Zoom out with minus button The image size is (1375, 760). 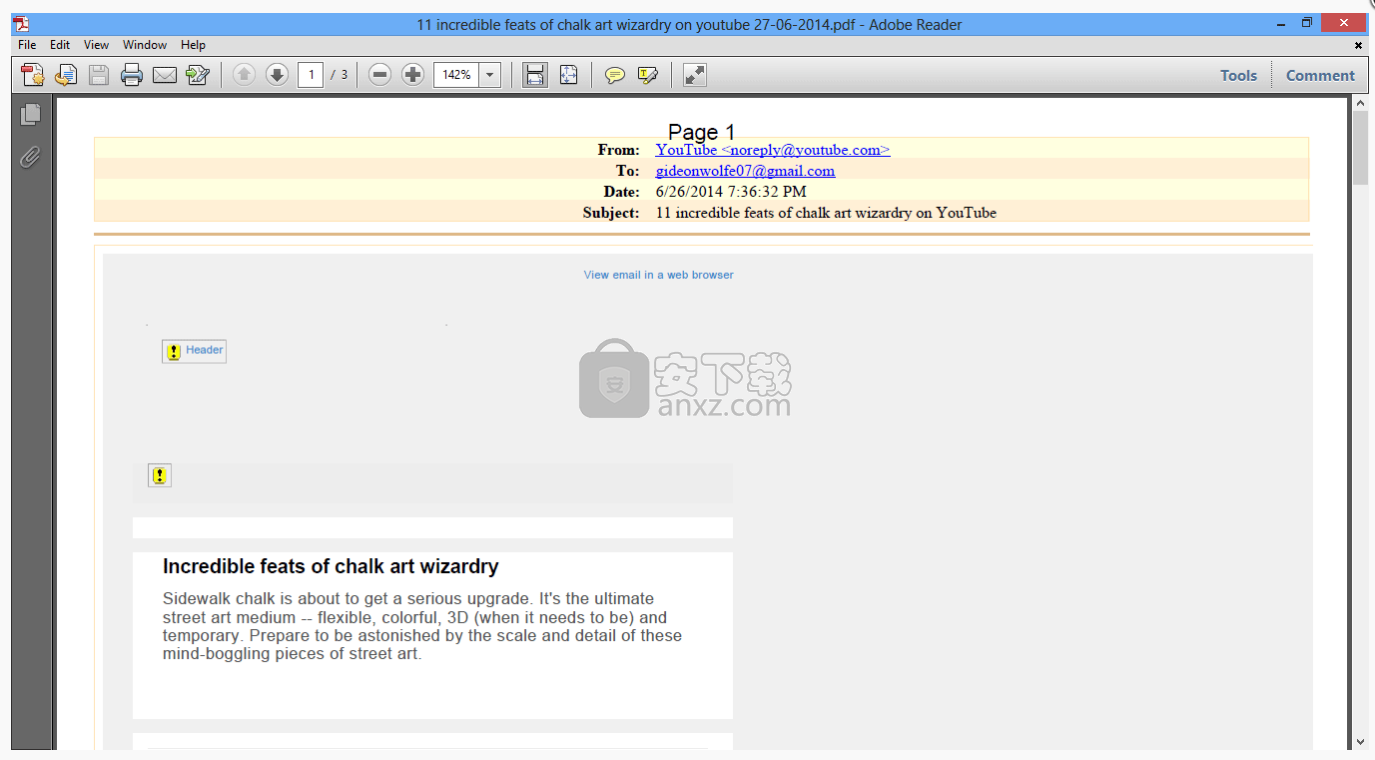pos(380,74)
